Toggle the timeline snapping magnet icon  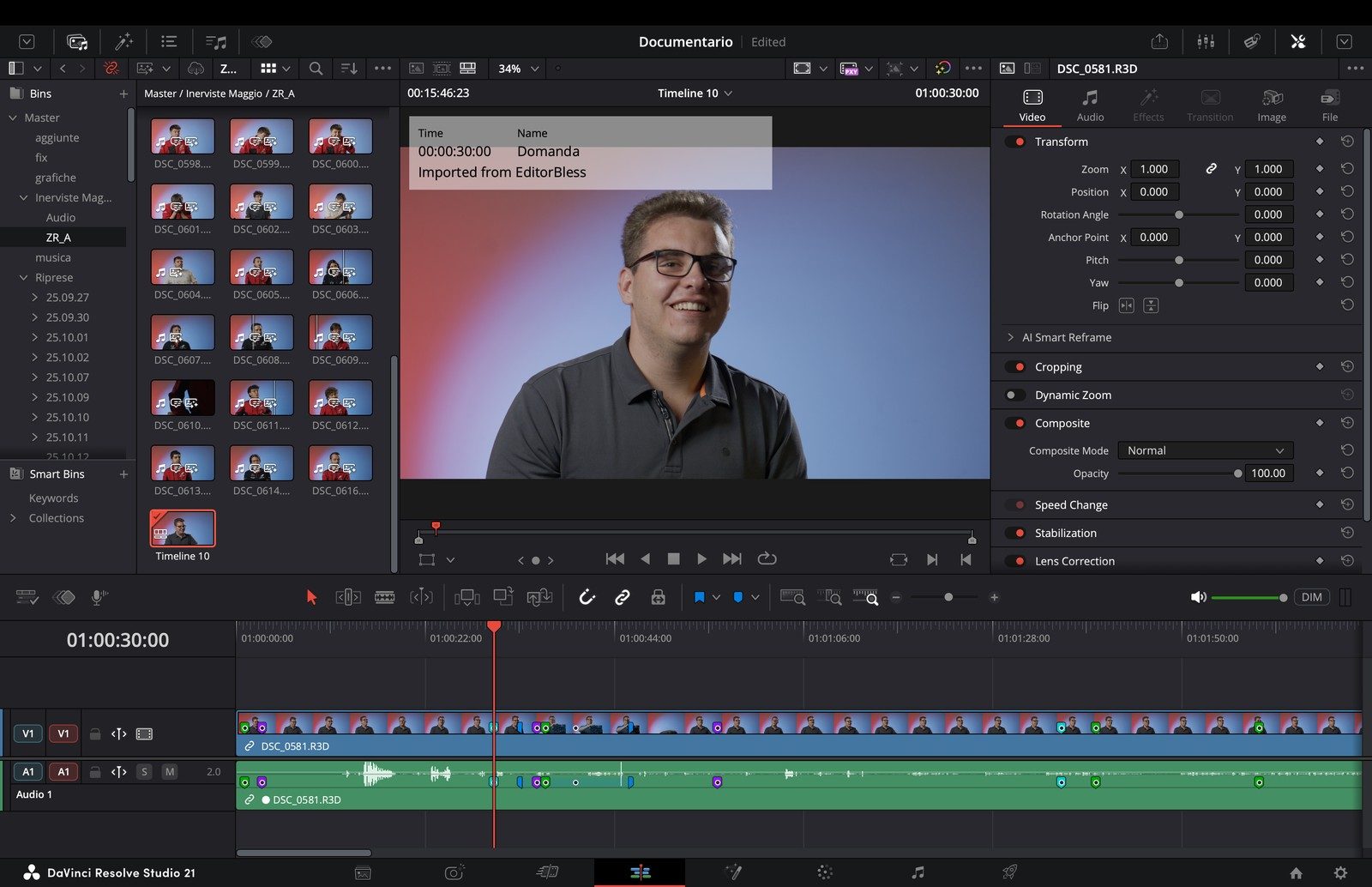[587, 597]
